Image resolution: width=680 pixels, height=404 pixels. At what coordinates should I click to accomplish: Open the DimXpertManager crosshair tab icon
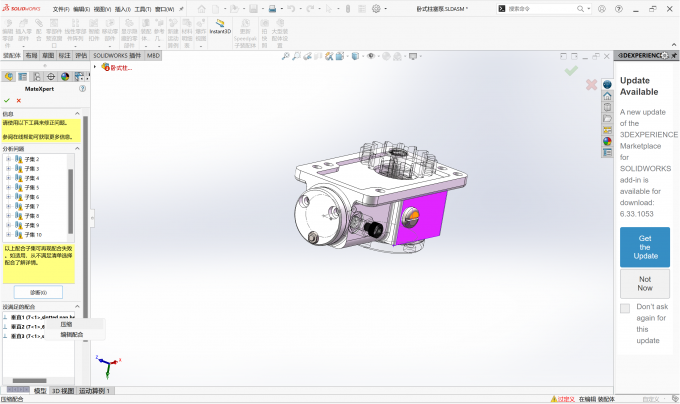[51, 77]
